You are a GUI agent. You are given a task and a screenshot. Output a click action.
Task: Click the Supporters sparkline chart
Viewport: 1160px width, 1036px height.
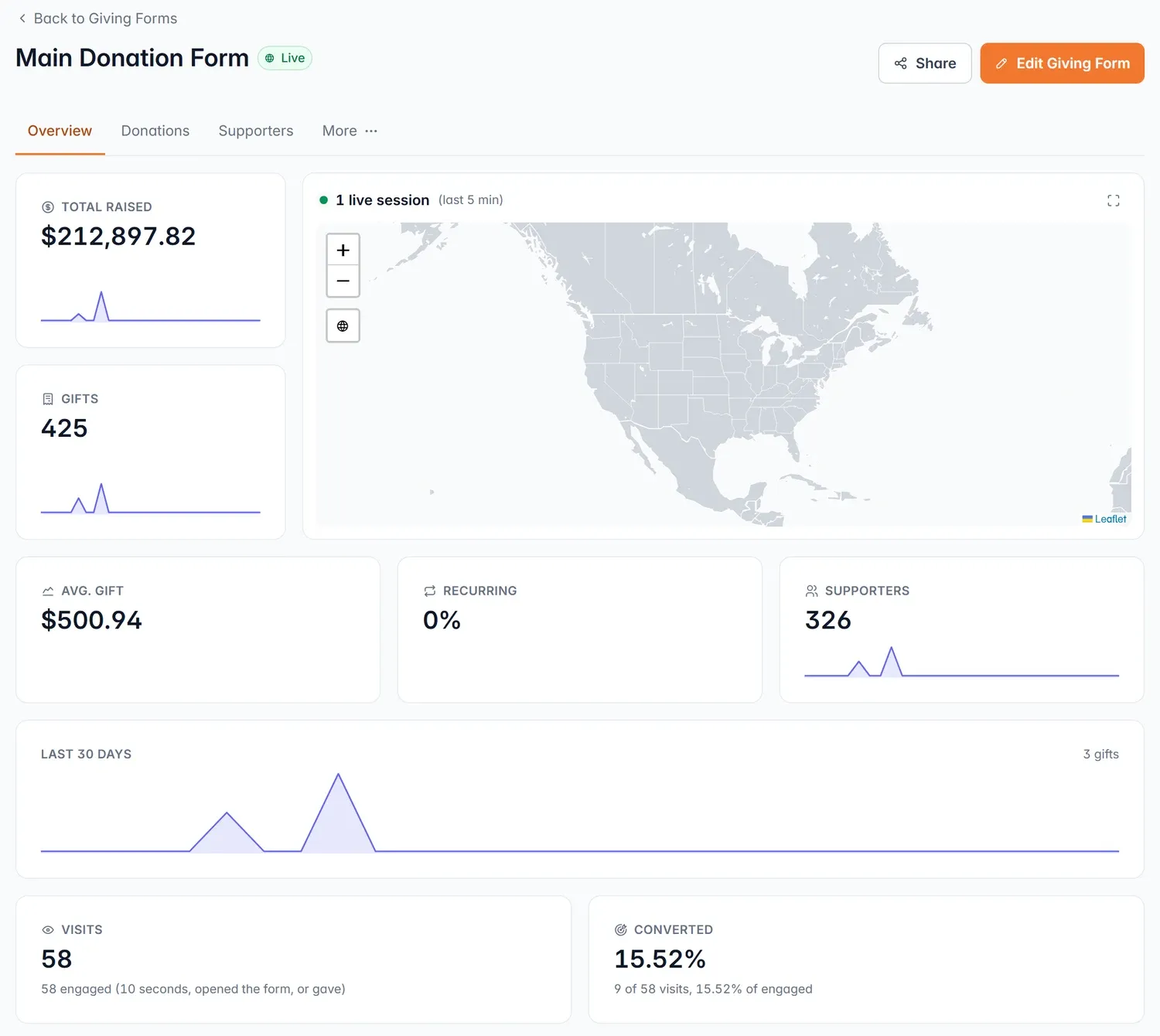tap(961, 662)
